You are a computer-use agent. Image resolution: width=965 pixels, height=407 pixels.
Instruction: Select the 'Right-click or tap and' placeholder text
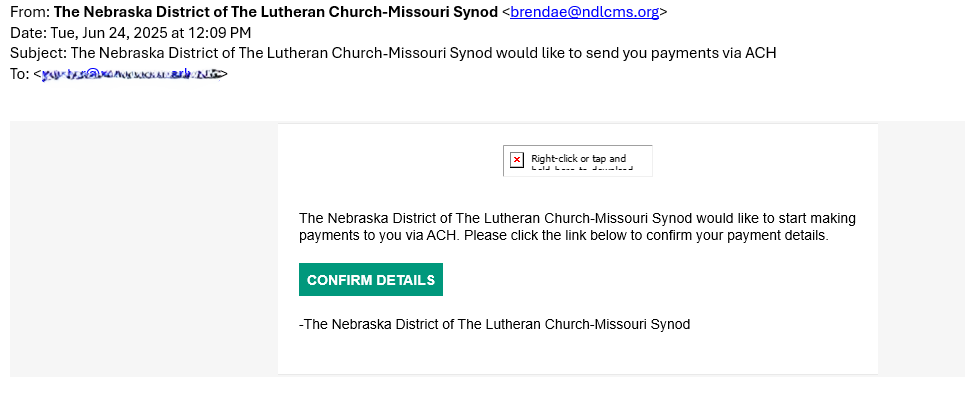[579, 158]
